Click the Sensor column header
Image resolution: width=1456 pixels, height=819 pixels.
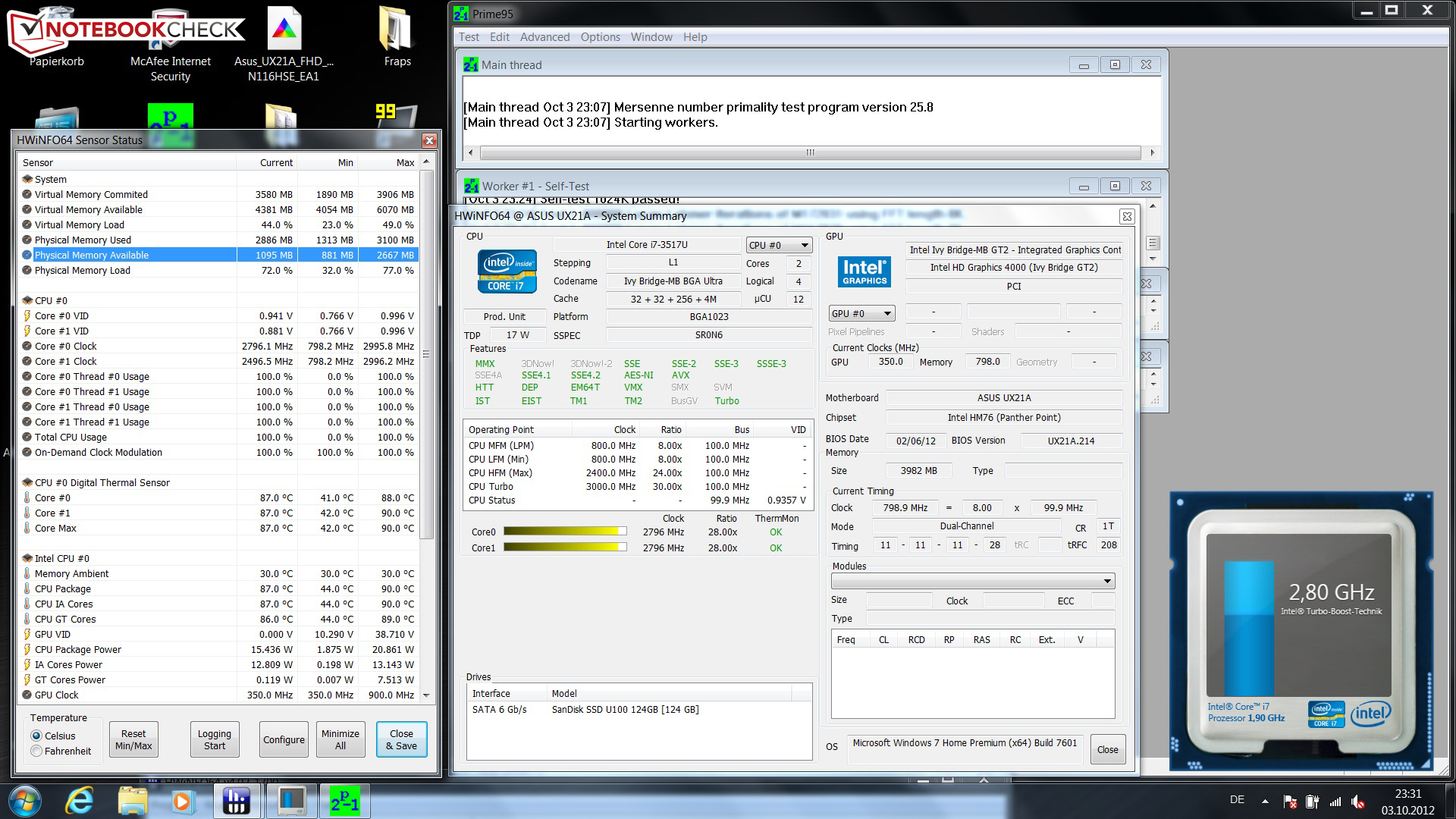[127, 162]
